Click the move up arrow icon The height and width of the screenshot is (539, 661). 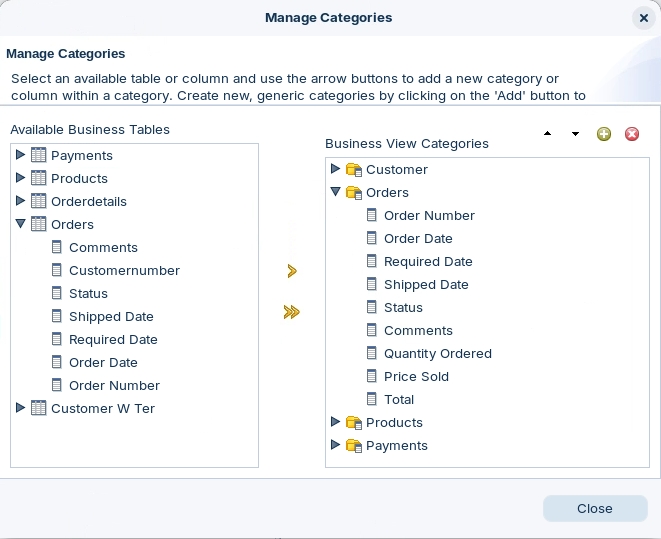tap(547, 134)
